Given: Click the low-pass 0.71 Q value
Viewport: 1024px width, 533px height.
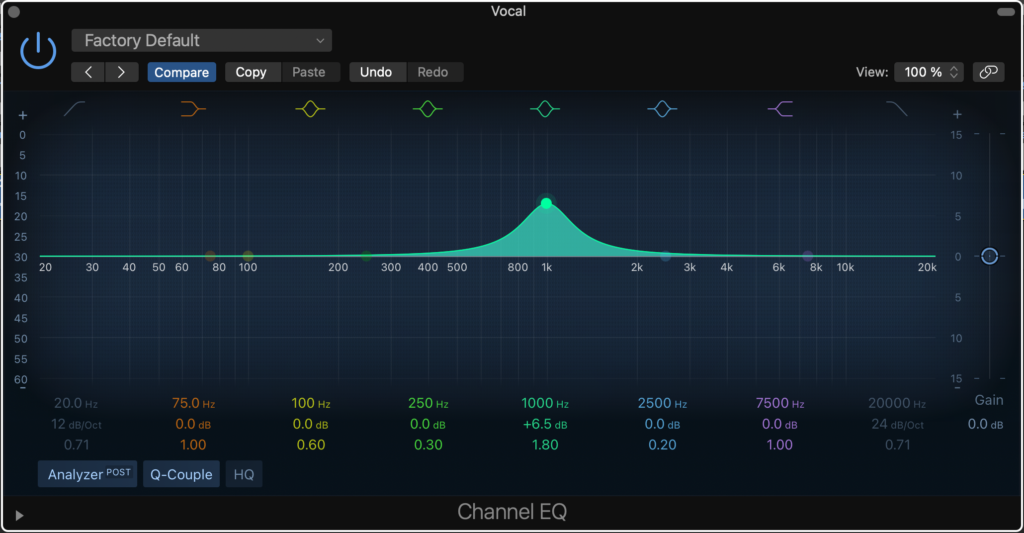Looking at the screenshot, I should coord(897,445).
